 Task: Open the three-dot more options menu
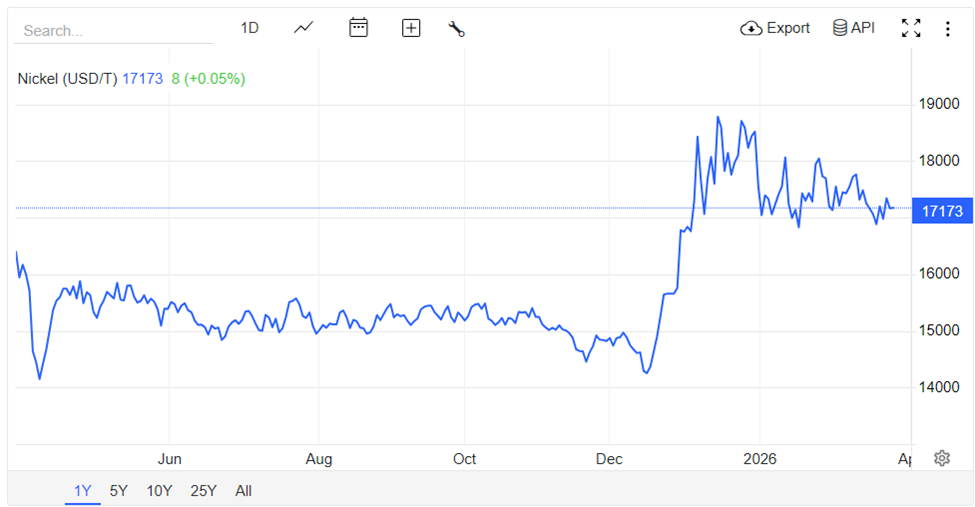(x=947, y=28)
